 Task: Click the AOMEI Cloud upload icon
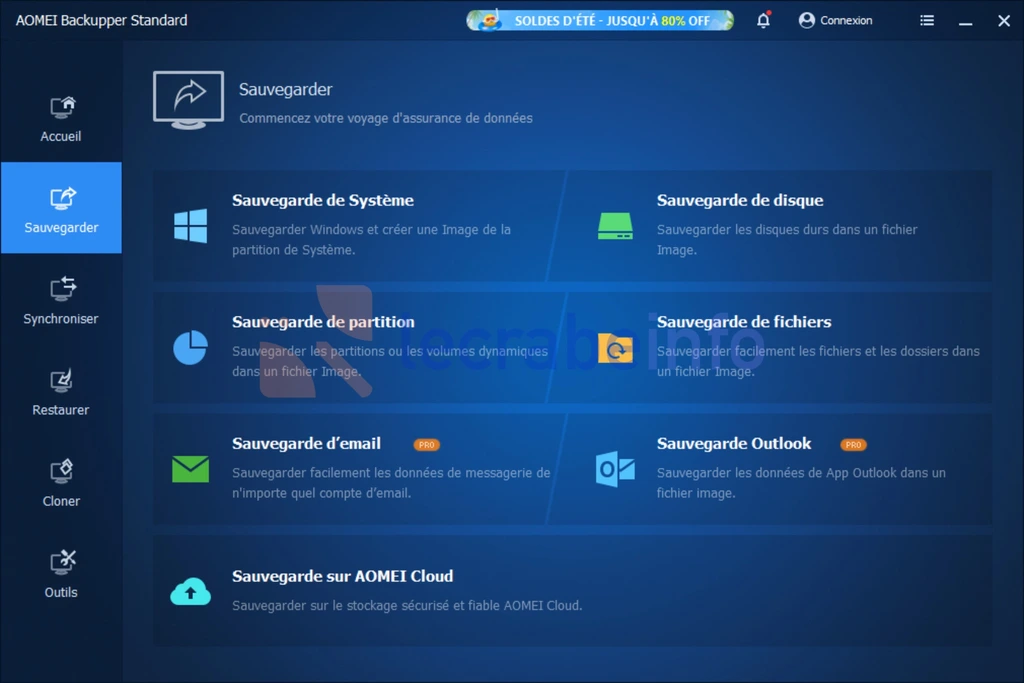[191, 591]
